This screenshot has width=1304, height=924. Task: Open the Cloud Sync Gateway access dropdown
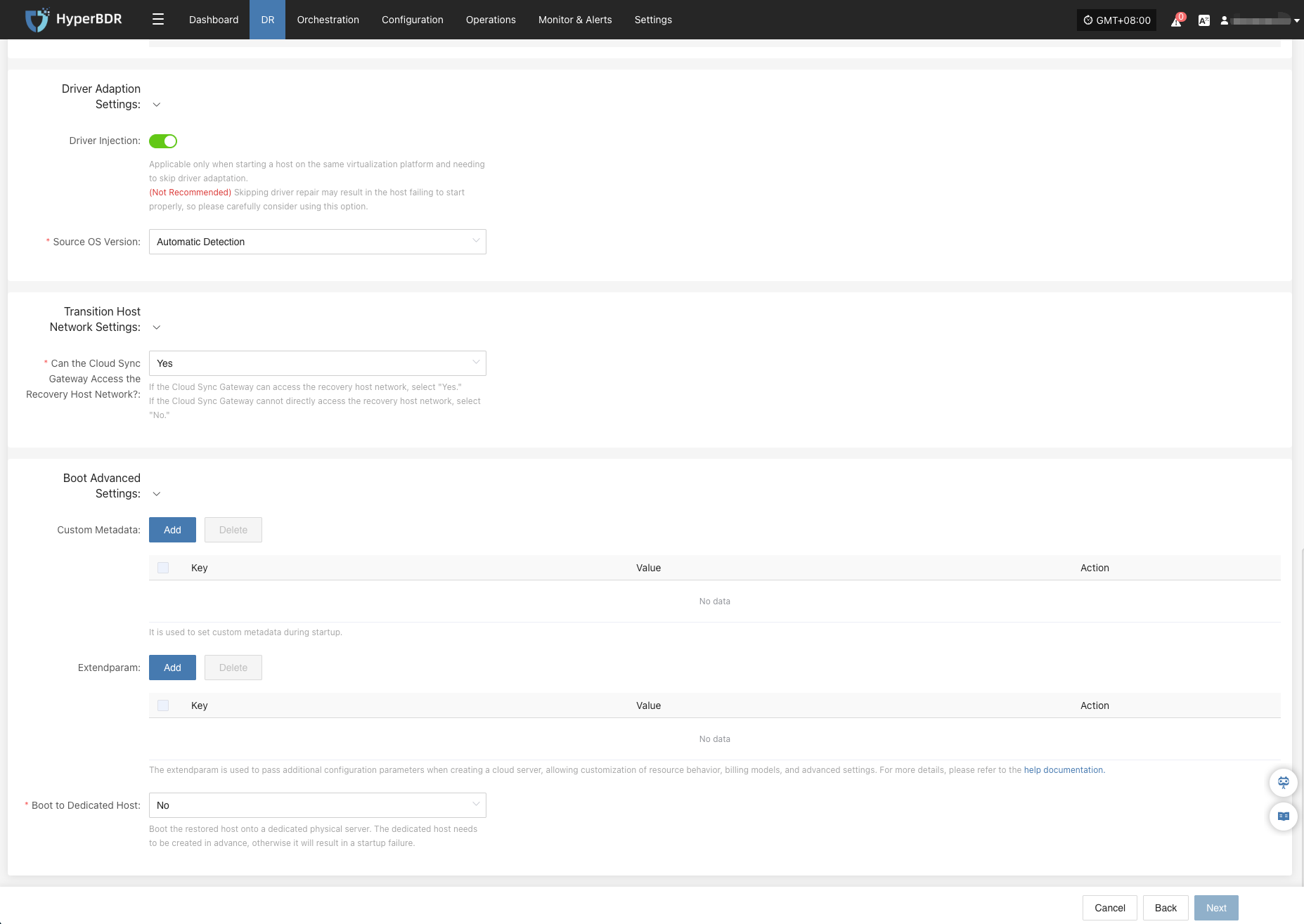coord(317,363)
